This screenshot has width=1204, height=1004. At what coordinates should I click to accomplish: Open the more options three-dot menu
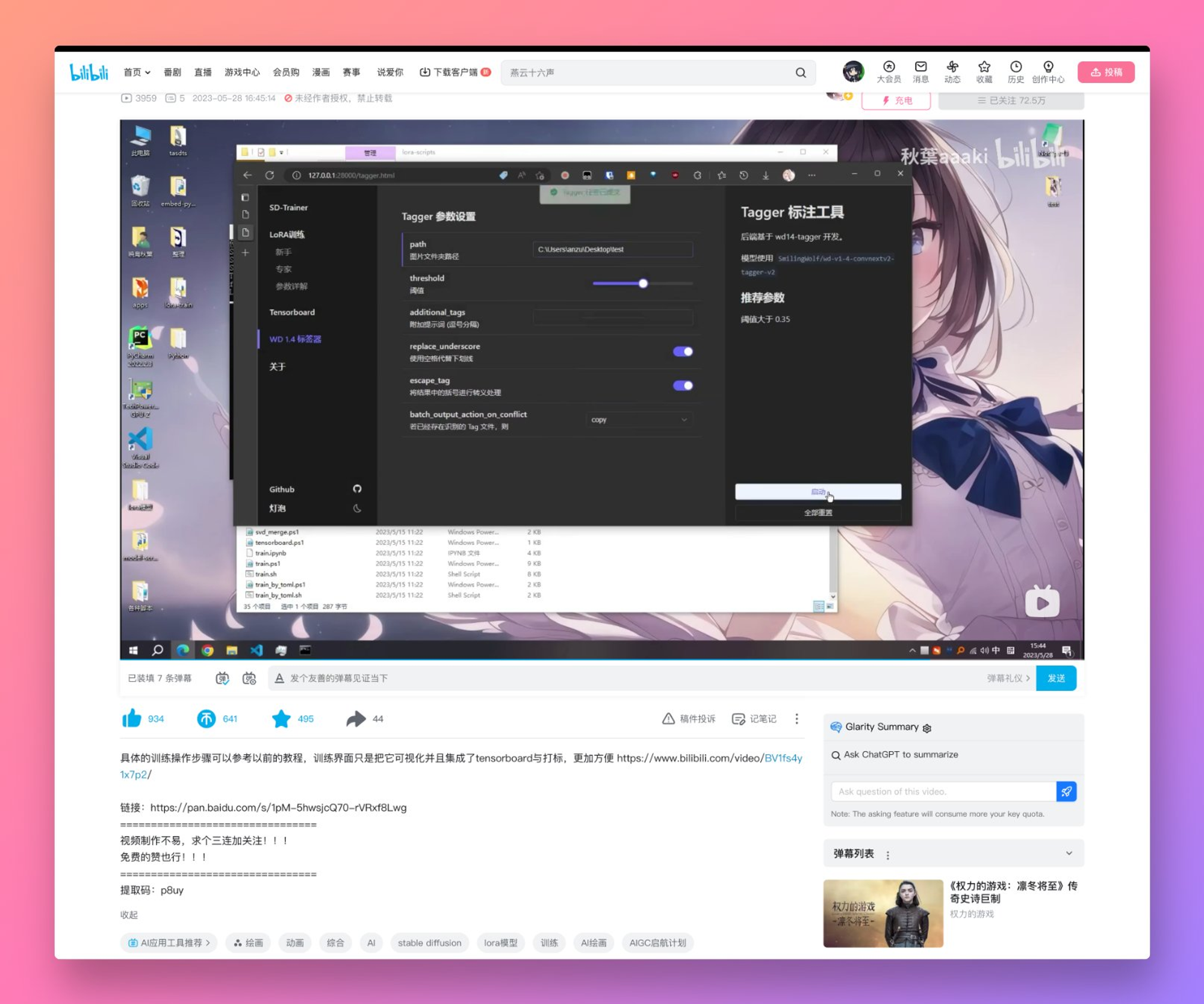[796, 719]
